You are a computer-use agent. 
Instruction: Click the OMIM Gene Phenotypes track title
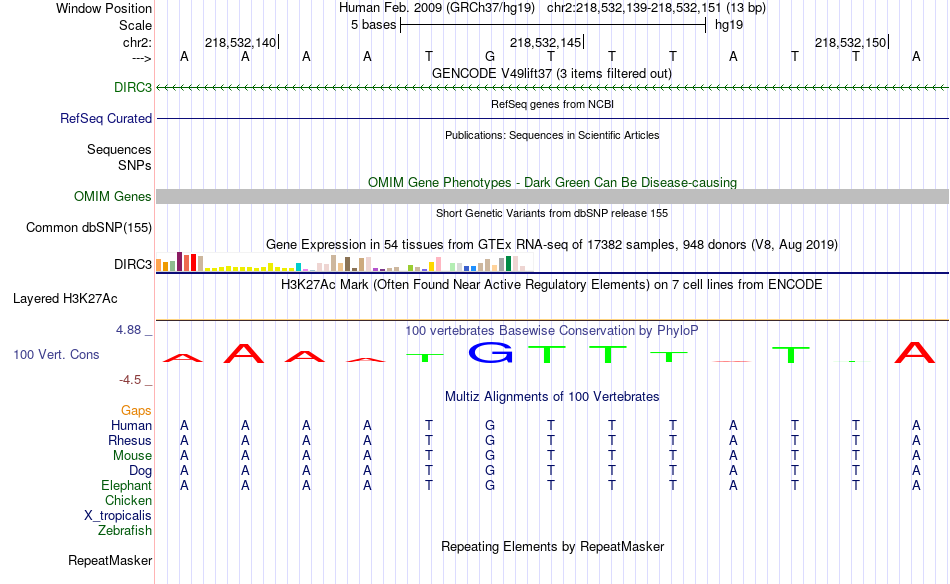pos(552,182)
